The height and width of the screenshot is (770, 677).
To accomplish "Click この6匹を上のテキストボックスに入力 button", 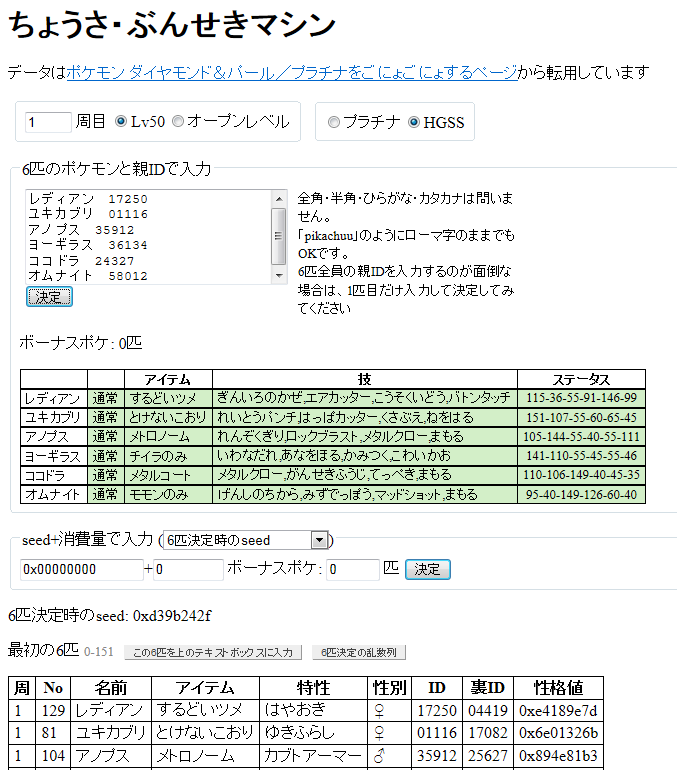I will (x=213, y=652).
